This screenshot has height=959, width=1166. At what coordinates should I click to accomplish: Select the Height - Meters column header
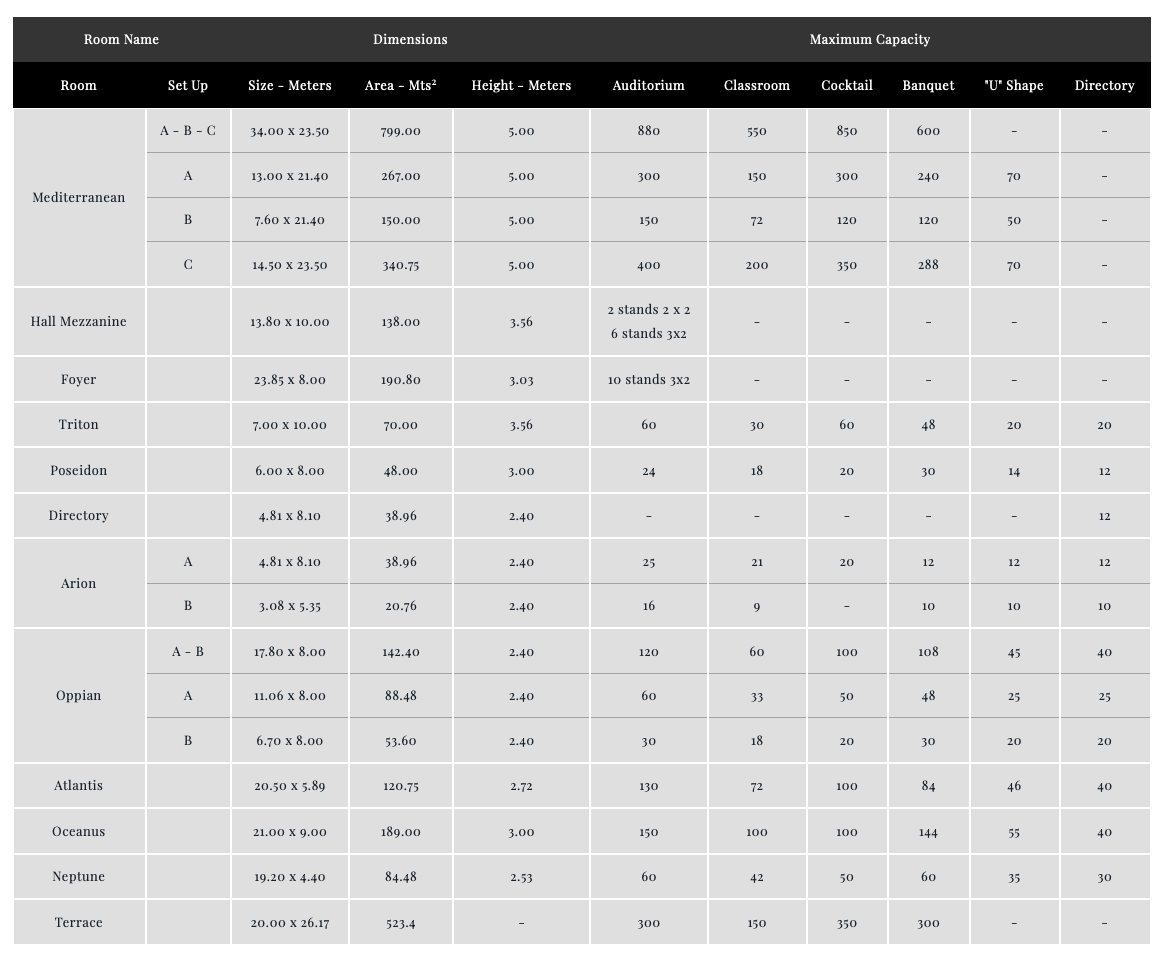[521, 86]
